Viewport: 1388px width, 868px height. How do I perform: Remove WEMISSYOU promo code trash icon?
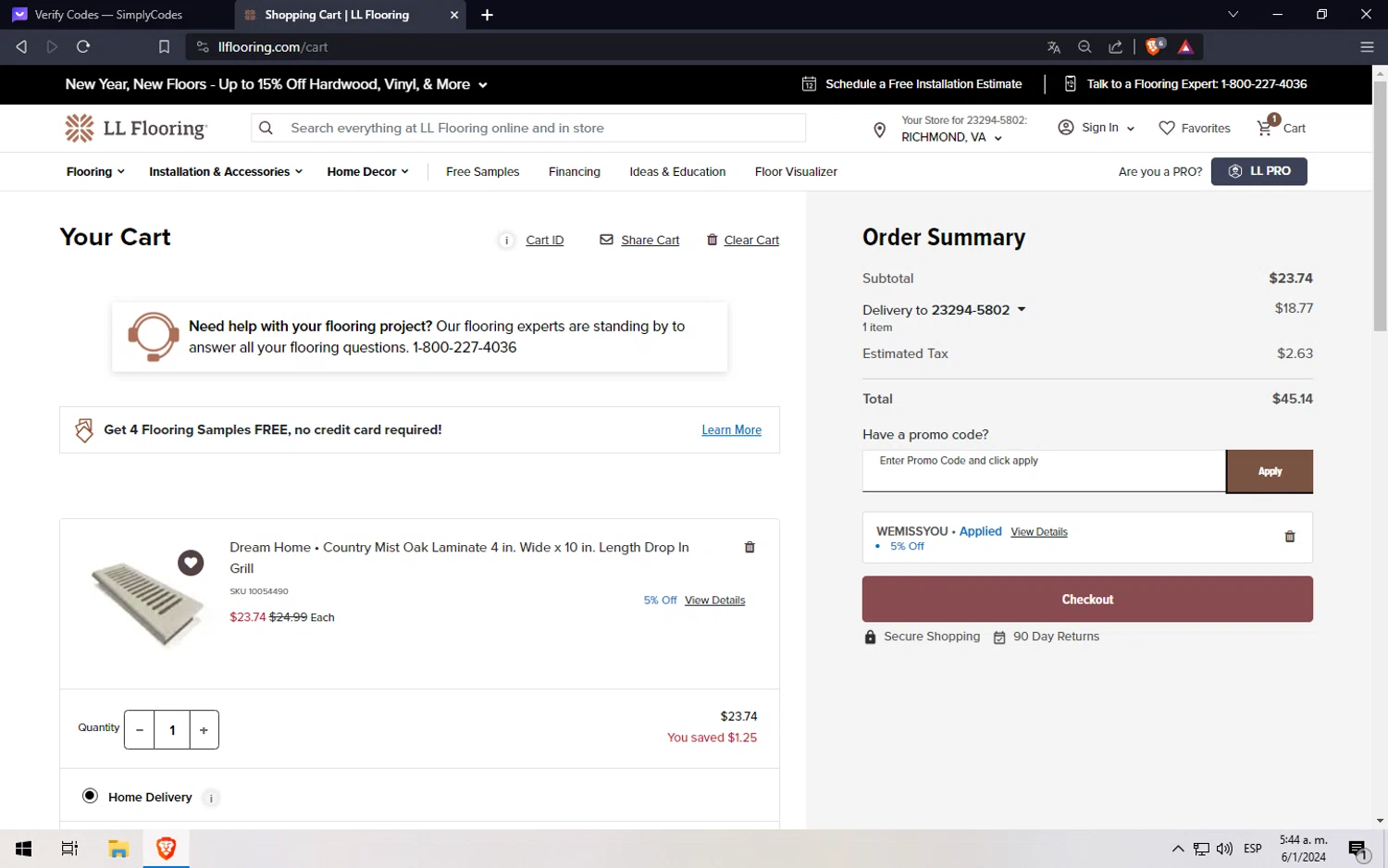1290,537
